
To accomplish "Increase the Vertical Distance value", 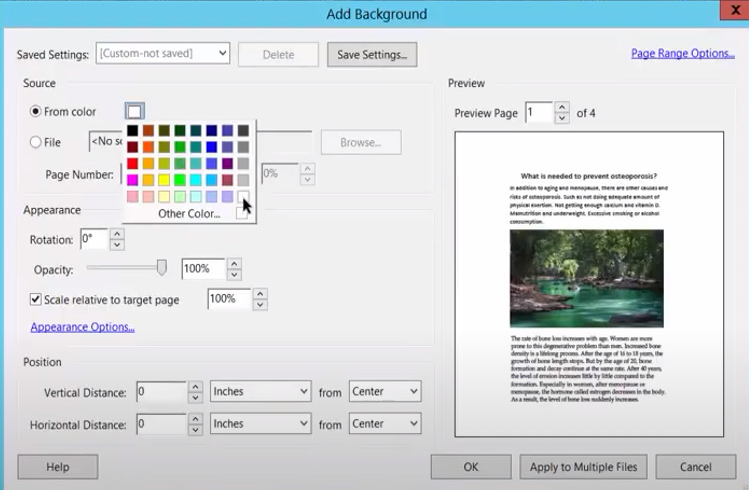I will tap(195, 386).
